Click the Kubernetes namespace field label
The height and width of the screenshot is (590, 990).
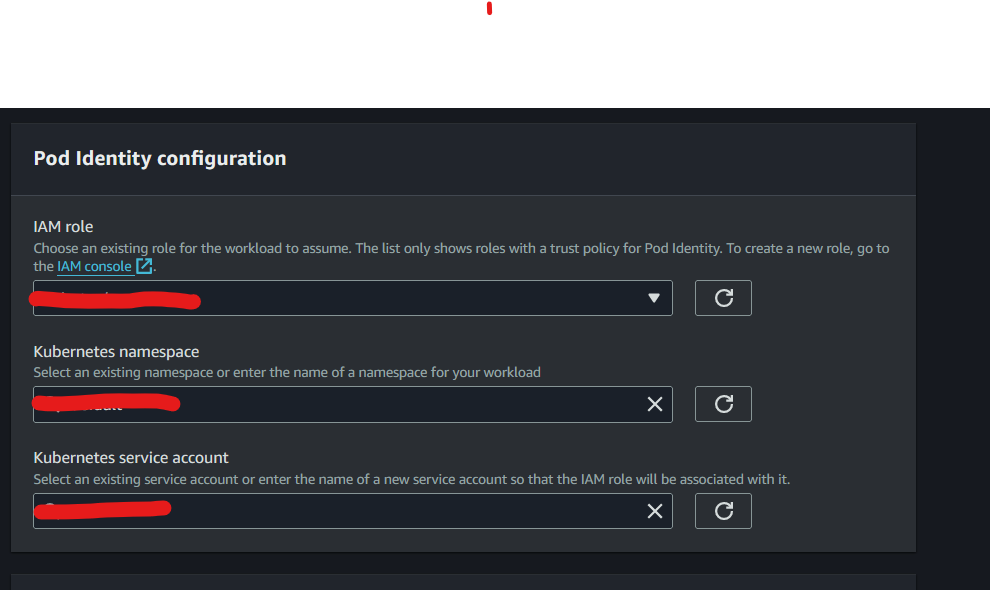116,352
